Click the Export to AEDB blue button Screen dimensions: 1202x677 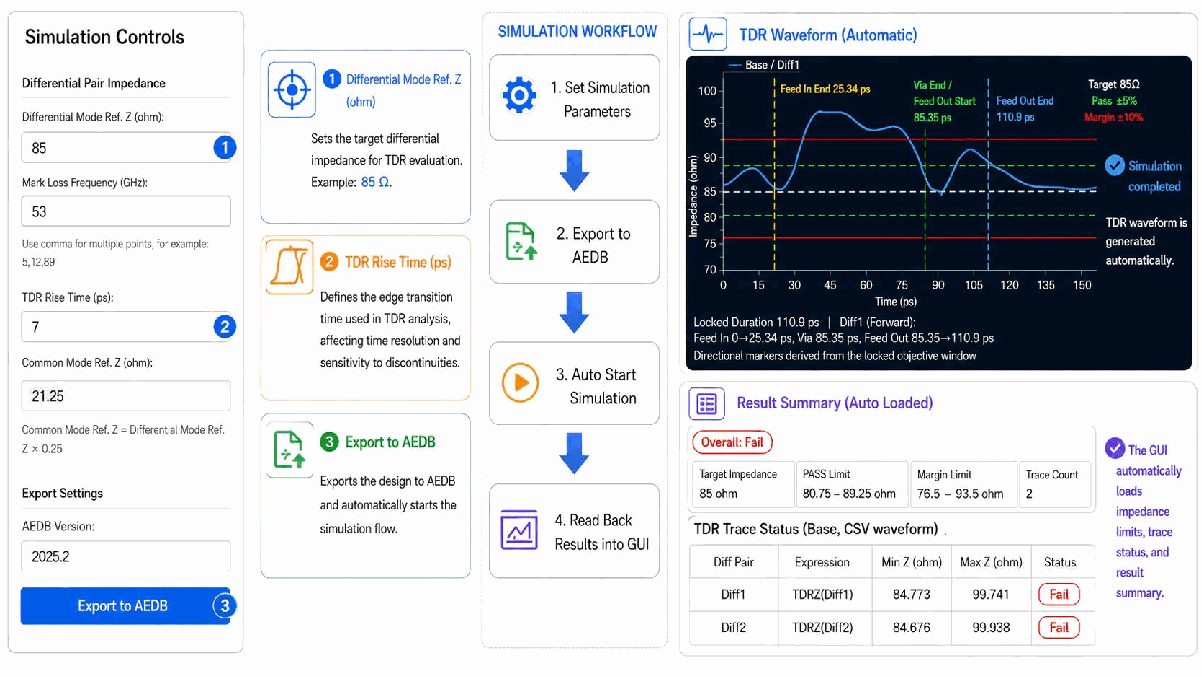(125, 606)
